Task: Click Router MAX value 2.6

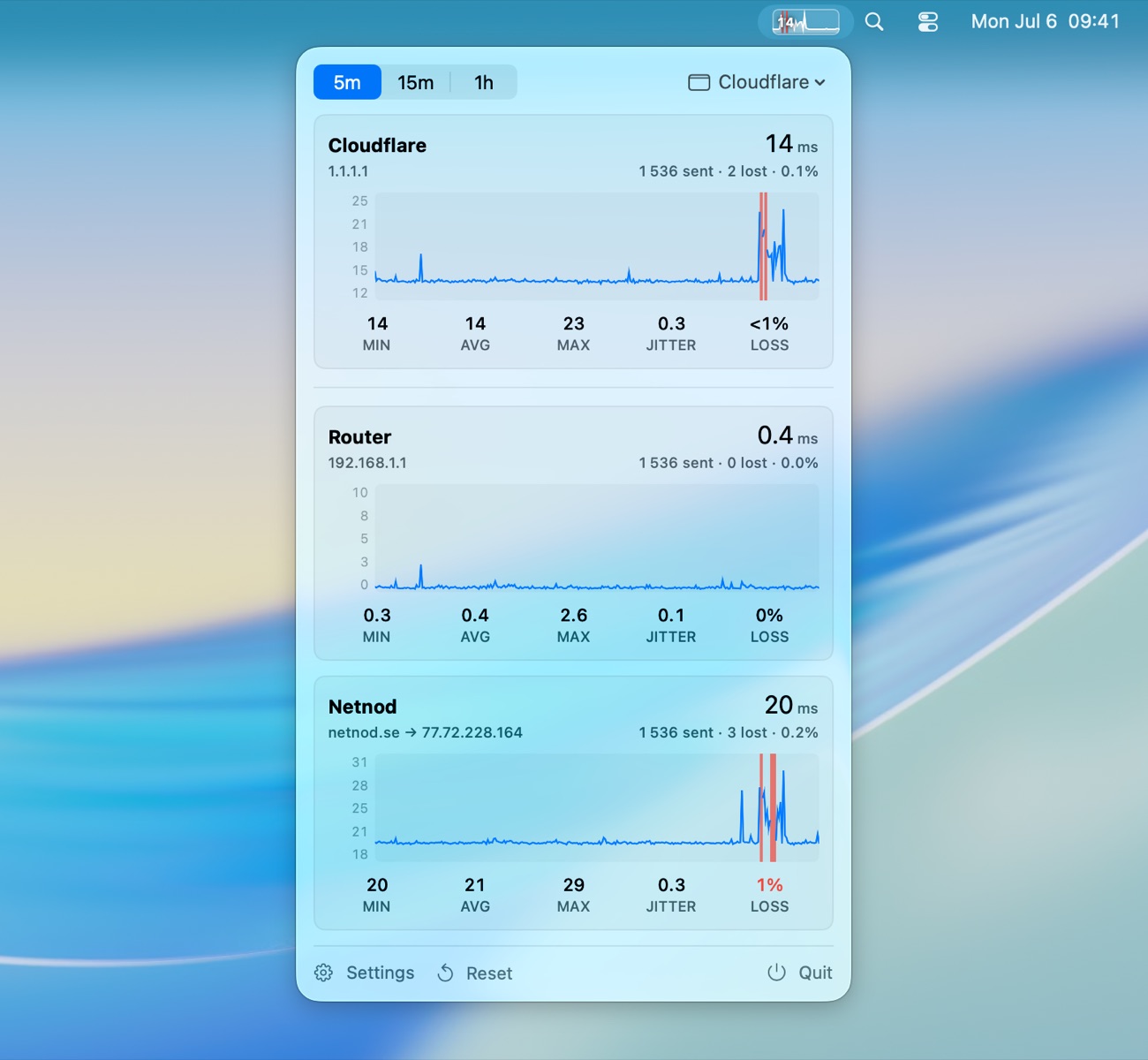Action: pos(574,616)
